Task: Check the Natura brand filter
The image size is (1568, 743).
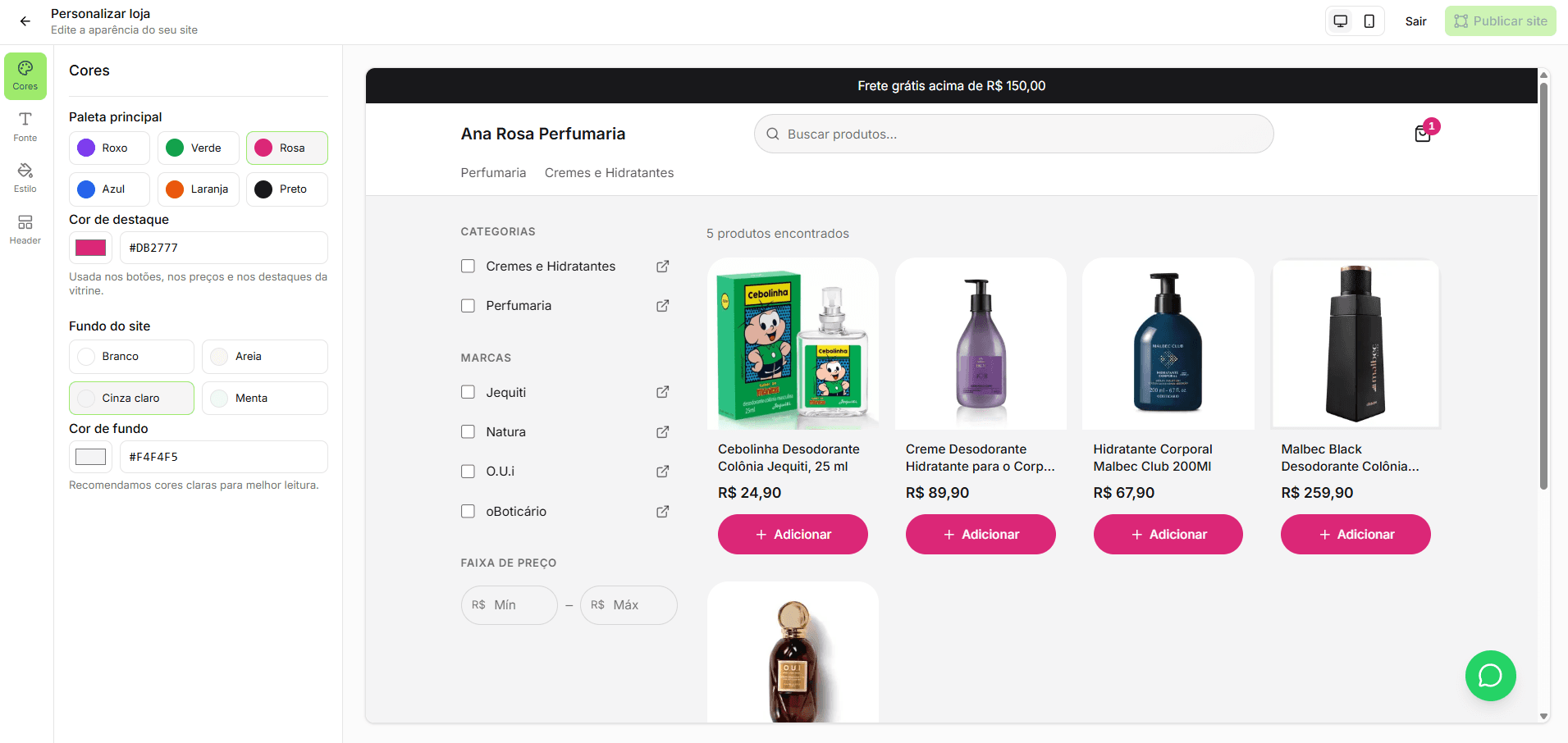Action: (468, 431)
